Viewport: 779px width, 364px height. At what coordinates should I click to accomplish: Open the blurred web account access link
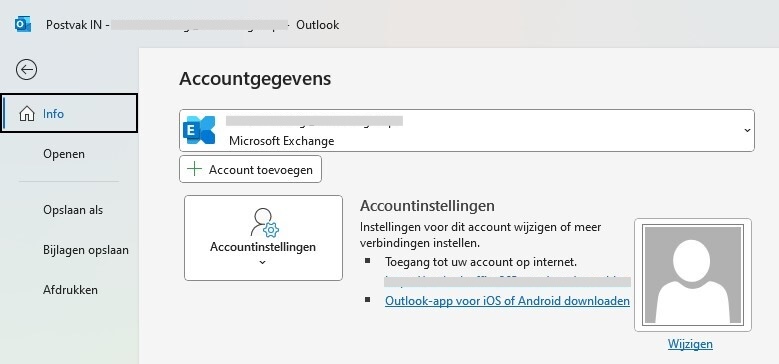(x=507, y=281)
